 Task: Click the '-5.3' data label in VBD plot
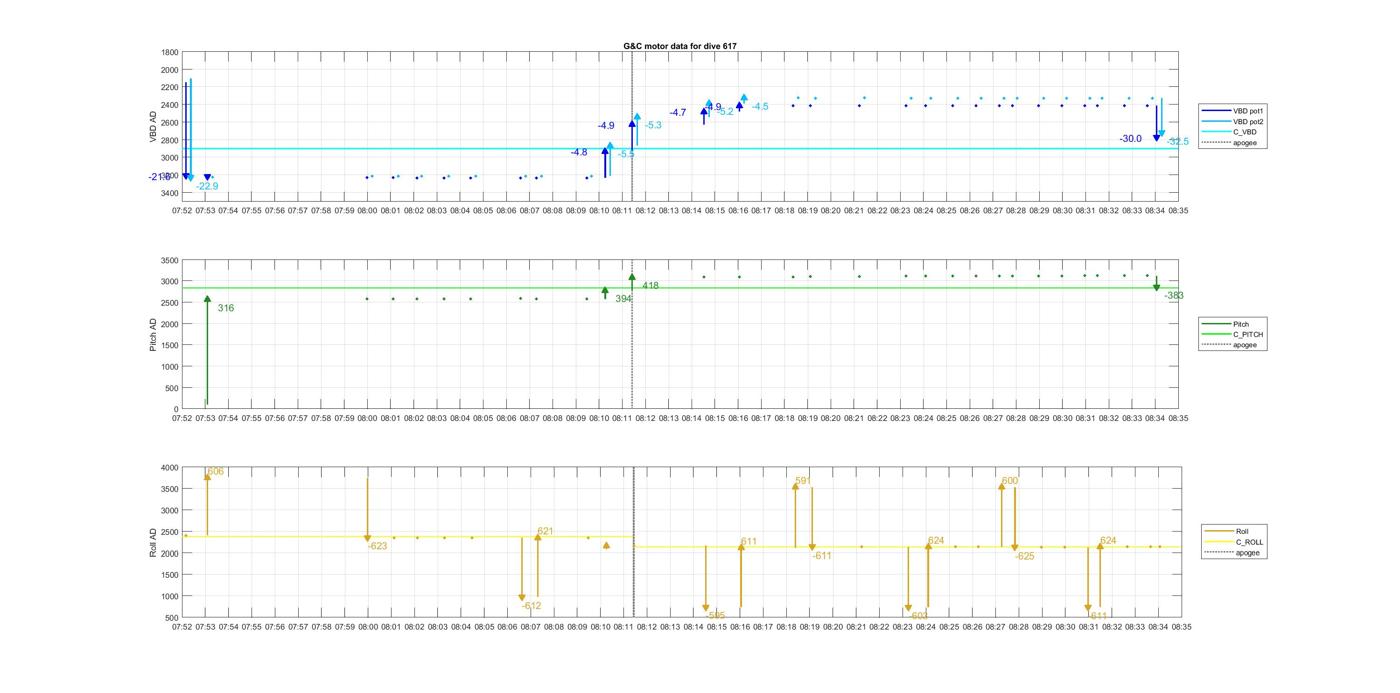click(653, 125)
